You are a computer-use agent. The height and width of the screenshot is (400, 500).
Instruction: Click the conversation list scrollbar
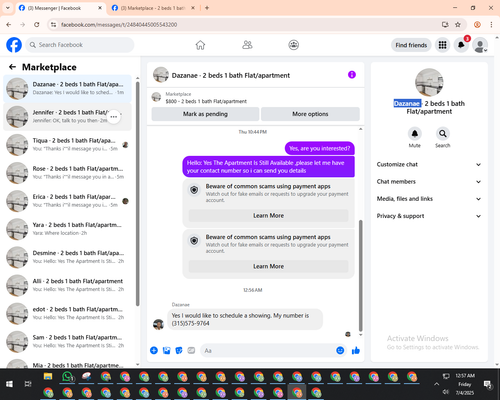point(138,193)
